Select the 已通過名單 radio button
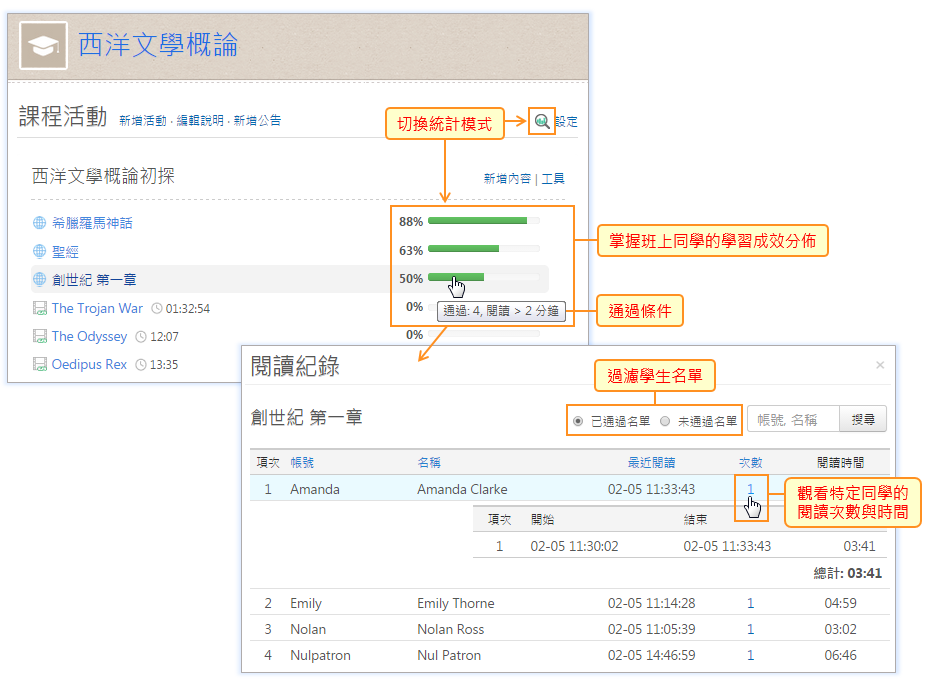 578,421
